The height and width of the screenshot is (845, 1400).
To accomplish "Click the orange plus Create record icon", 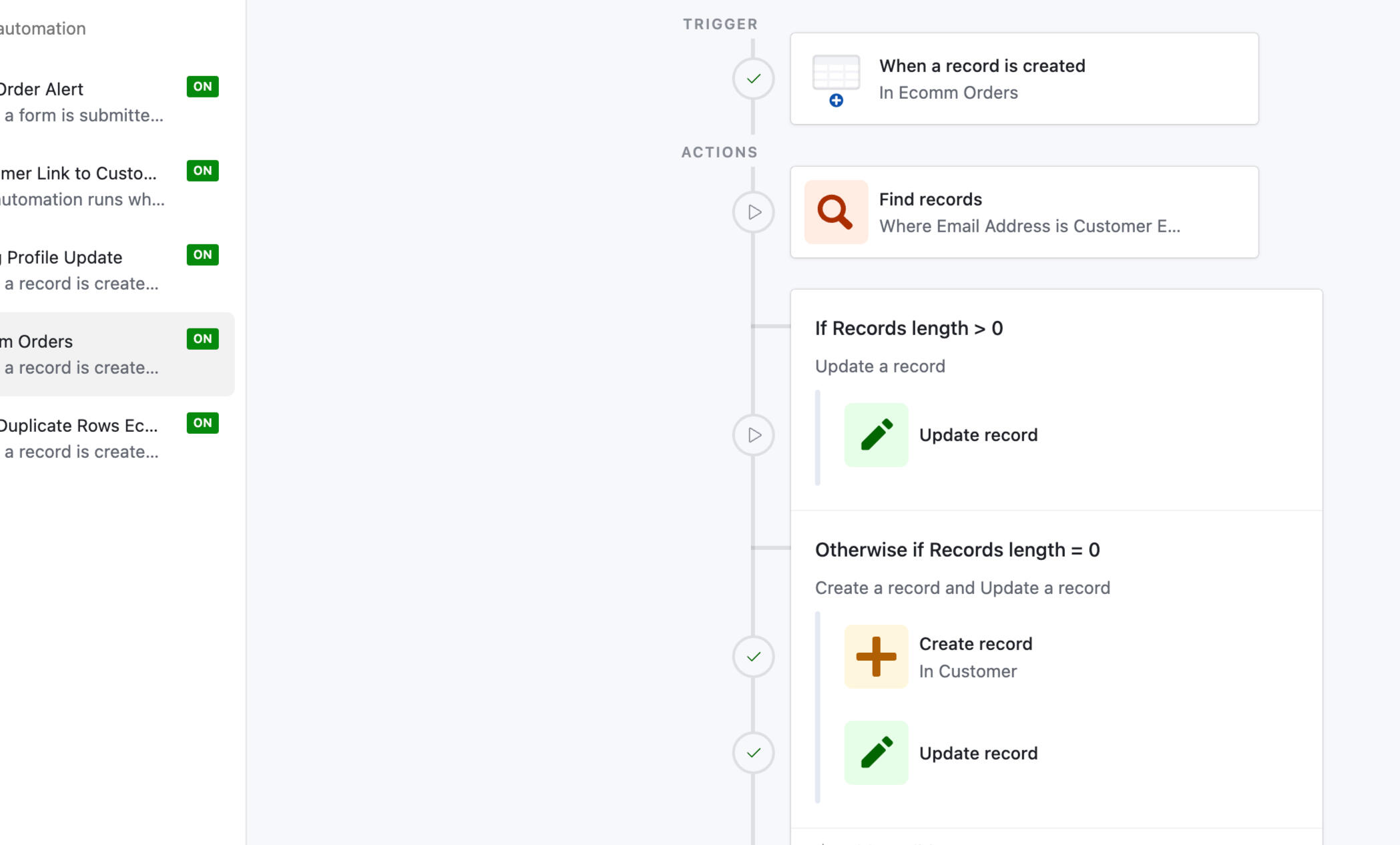I will point(876,657).
